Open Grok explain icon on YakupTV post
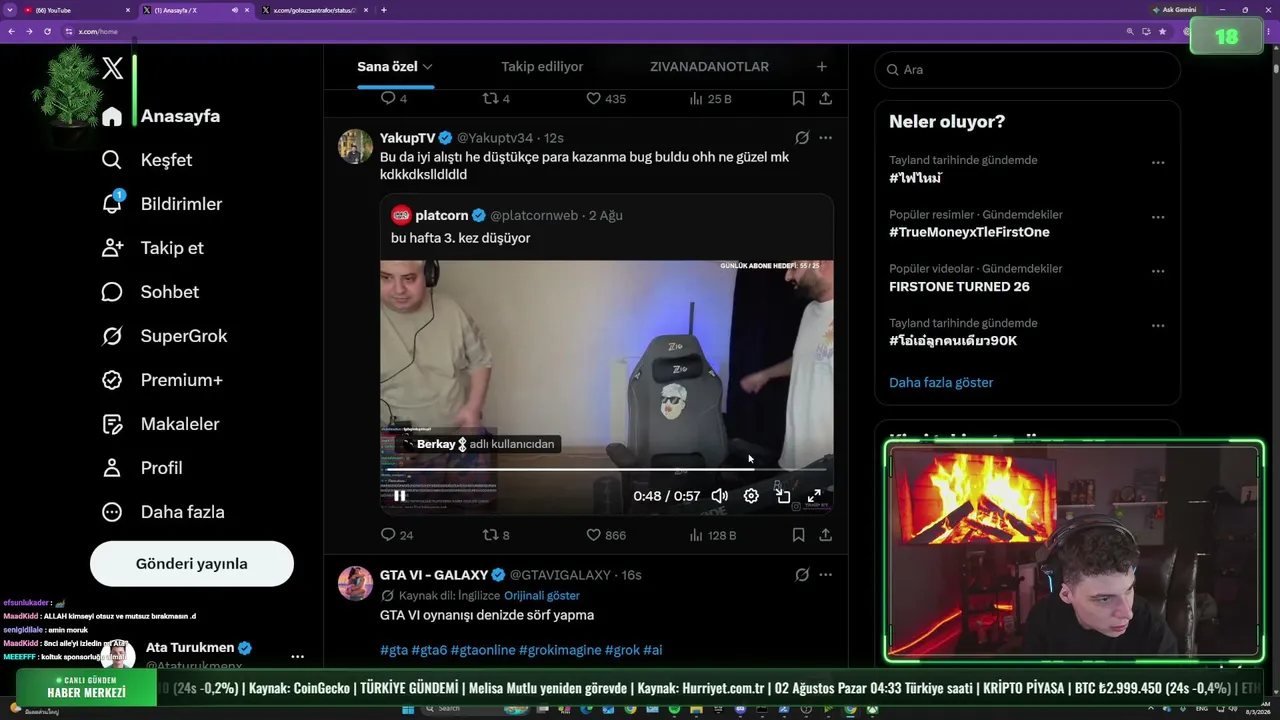Viewport: 1280px width, 720px height. pos(802,138)
